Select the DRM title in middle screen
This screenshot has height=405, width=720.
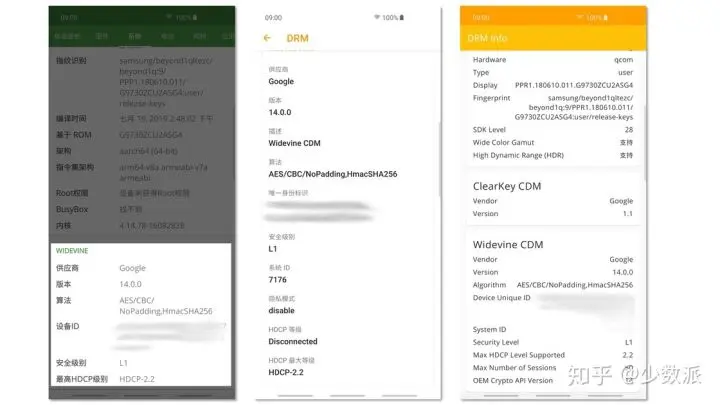coord(298,38)
